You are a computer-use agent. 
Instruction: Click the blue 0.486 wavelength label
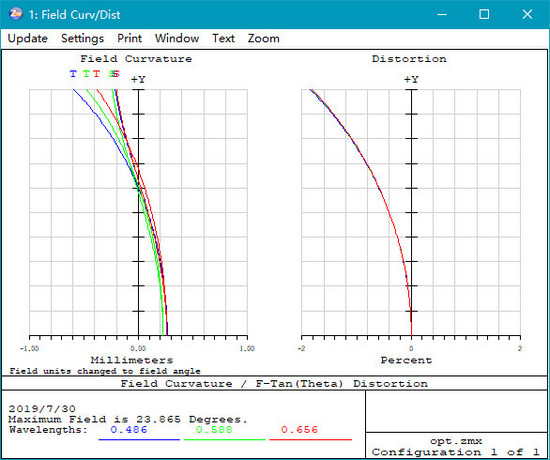(x=129, y=429)
